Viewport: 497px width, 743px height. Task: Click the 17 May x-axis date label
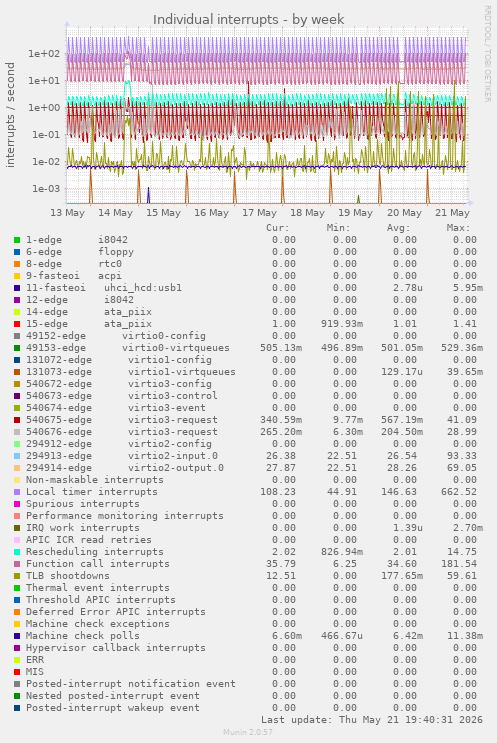(259, 213)
